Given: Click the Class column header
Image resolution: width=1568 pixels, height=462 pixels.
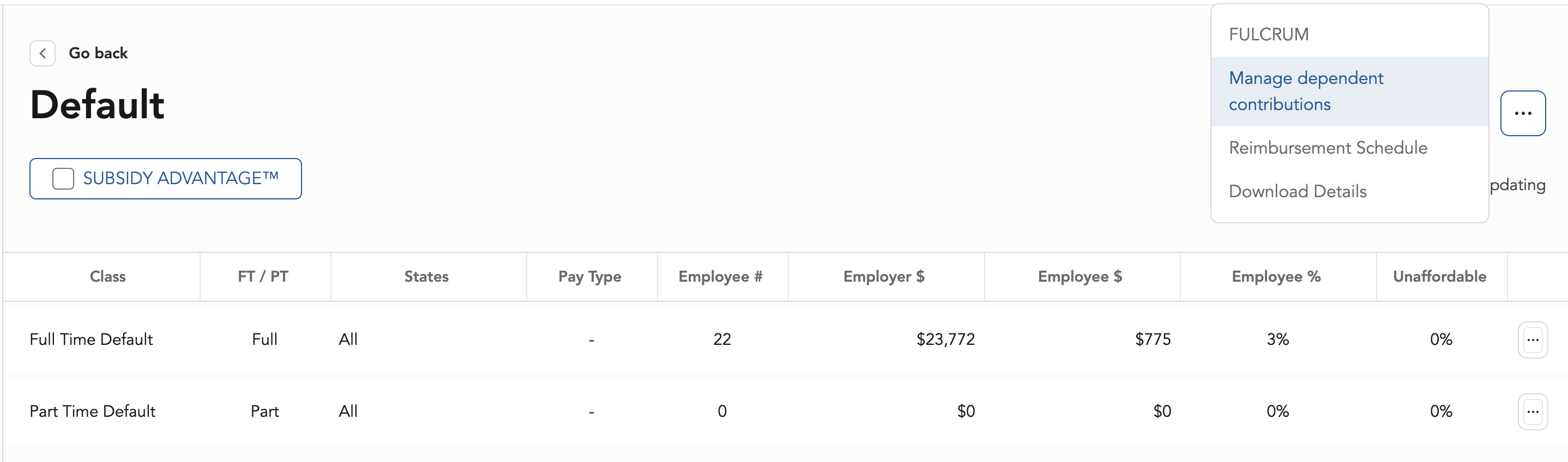Looking at the screenshot, I should pos(108,277).
